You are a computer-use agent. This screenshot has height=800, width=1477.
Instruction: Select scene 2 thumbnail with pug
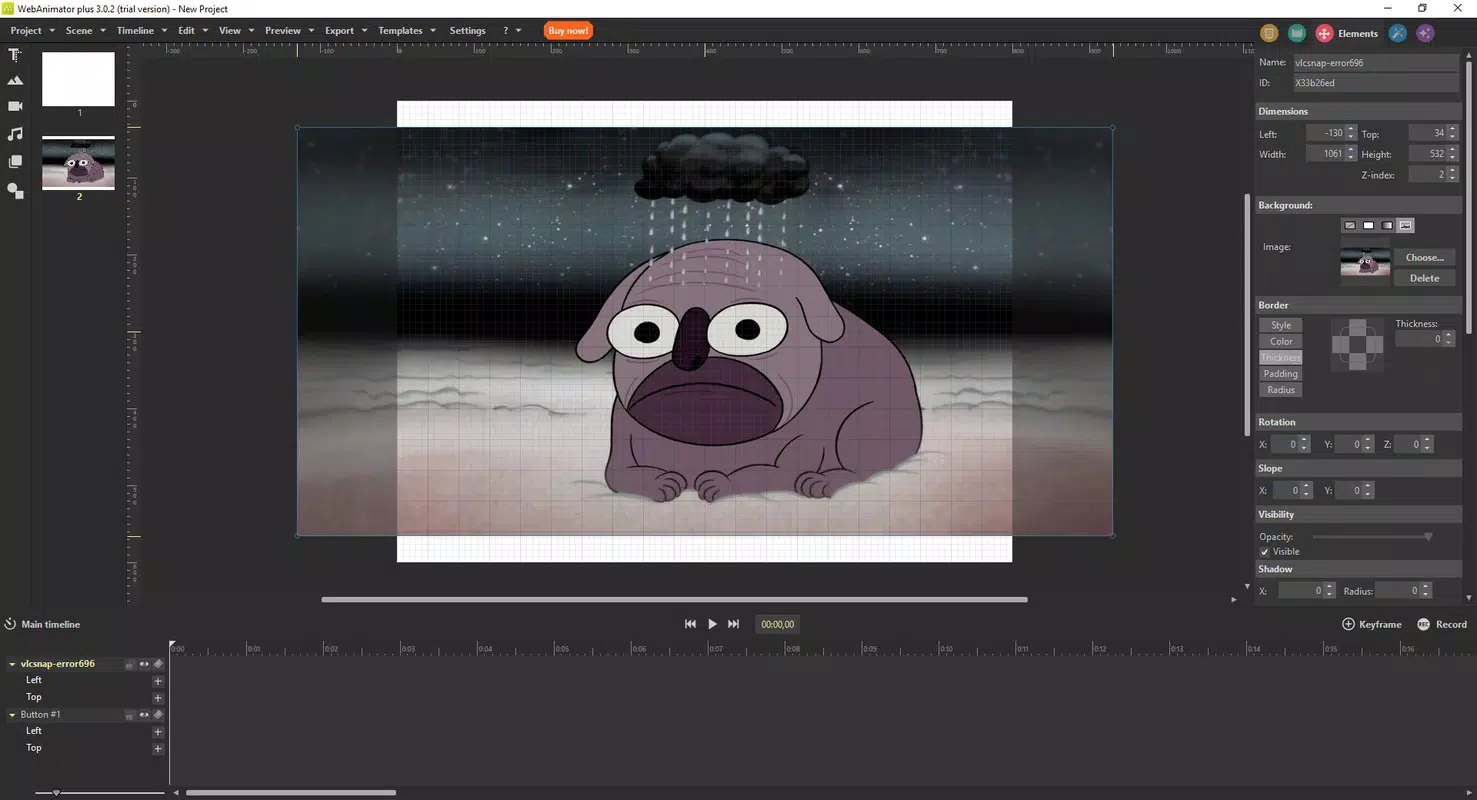78,163
